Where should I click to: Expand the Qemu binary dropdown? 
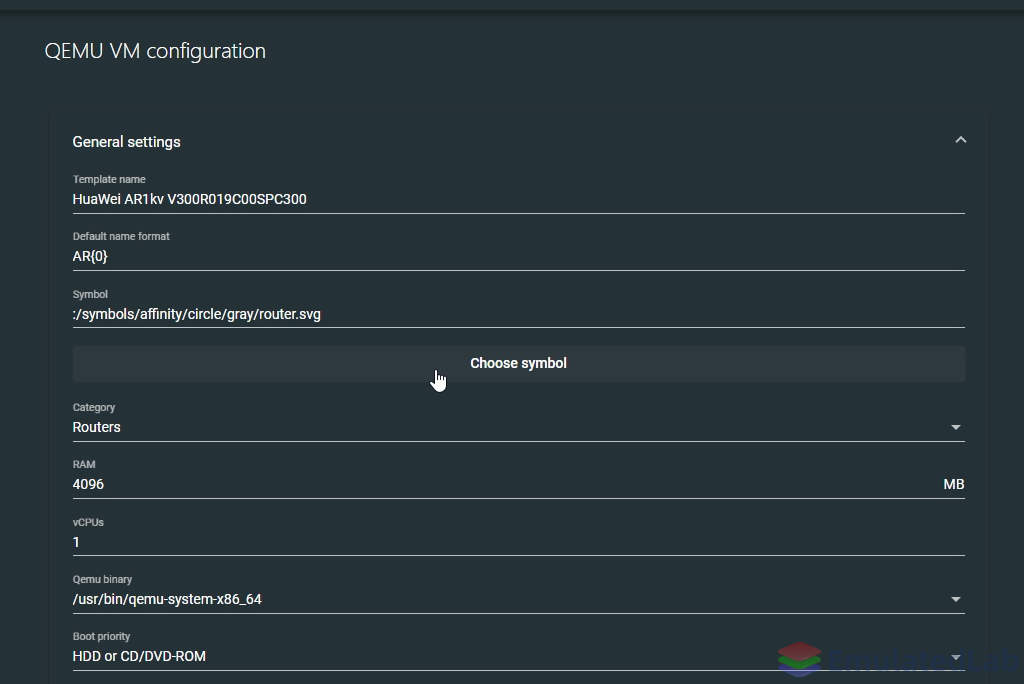(x=519, y=599)
